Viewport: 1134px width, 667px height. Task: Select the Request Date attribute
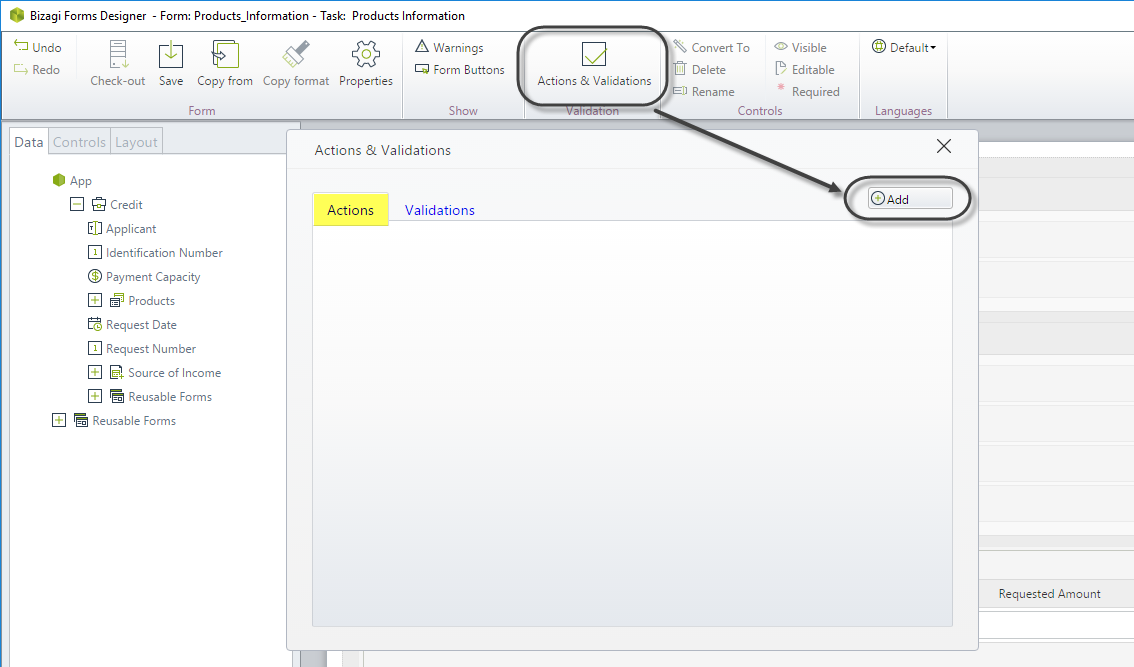pos(141,325)
